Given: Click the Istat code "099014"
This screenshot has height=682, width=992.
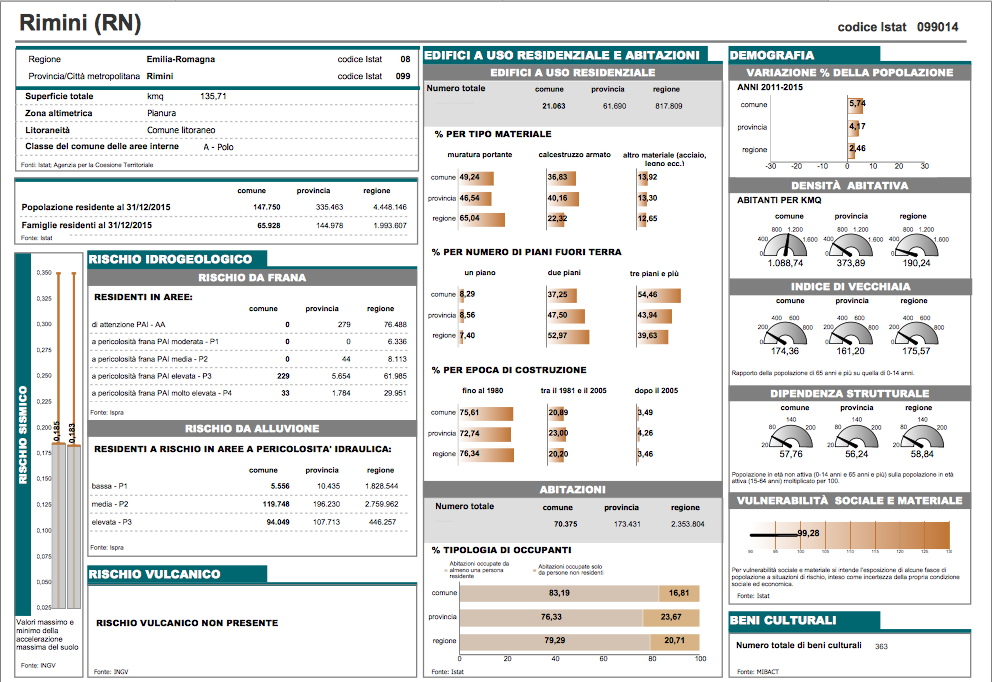Looking at the screenshot, I should click(938, 27).
